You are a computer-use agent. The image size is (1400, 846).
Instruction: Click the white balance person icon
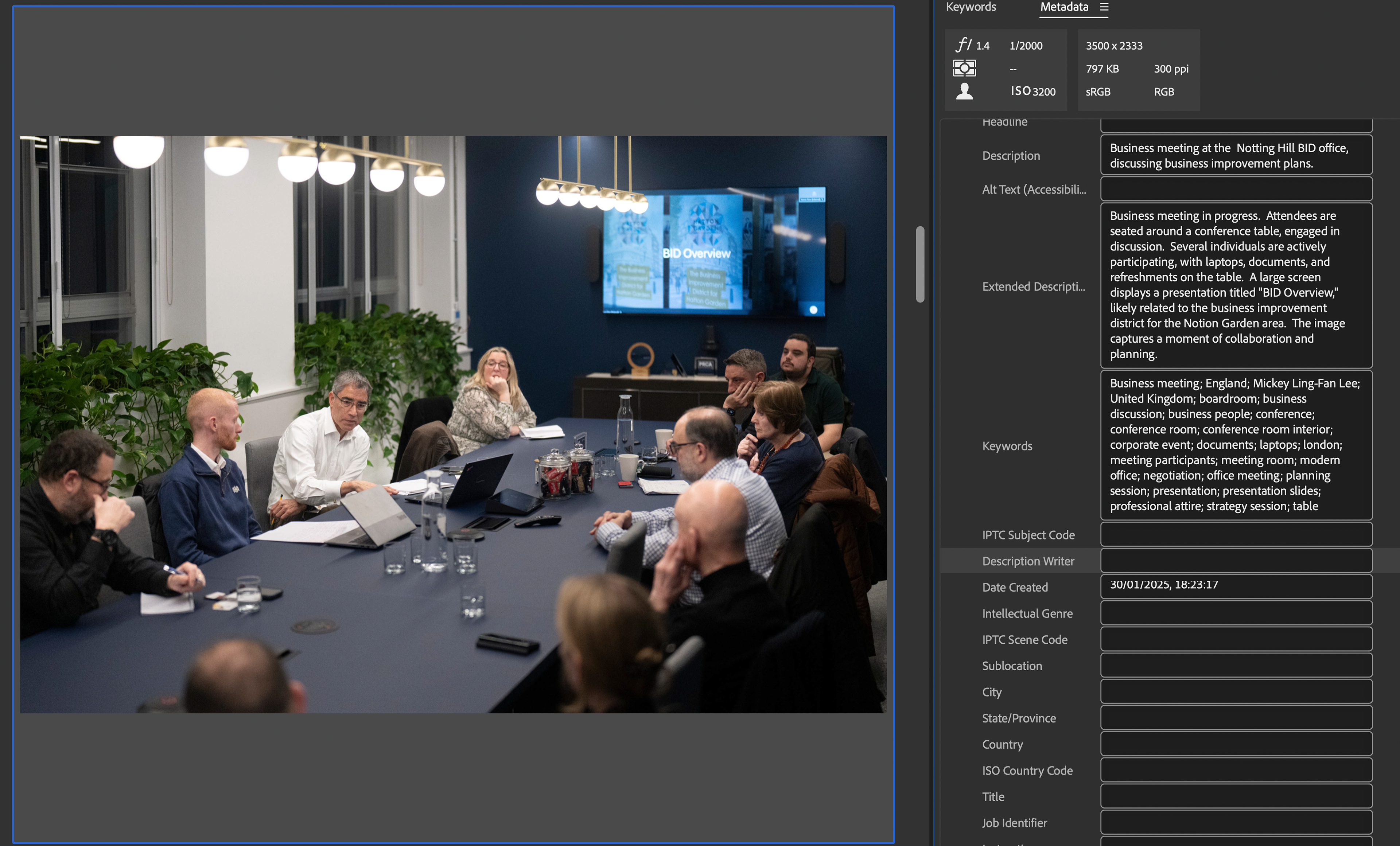tap(964, 91)
